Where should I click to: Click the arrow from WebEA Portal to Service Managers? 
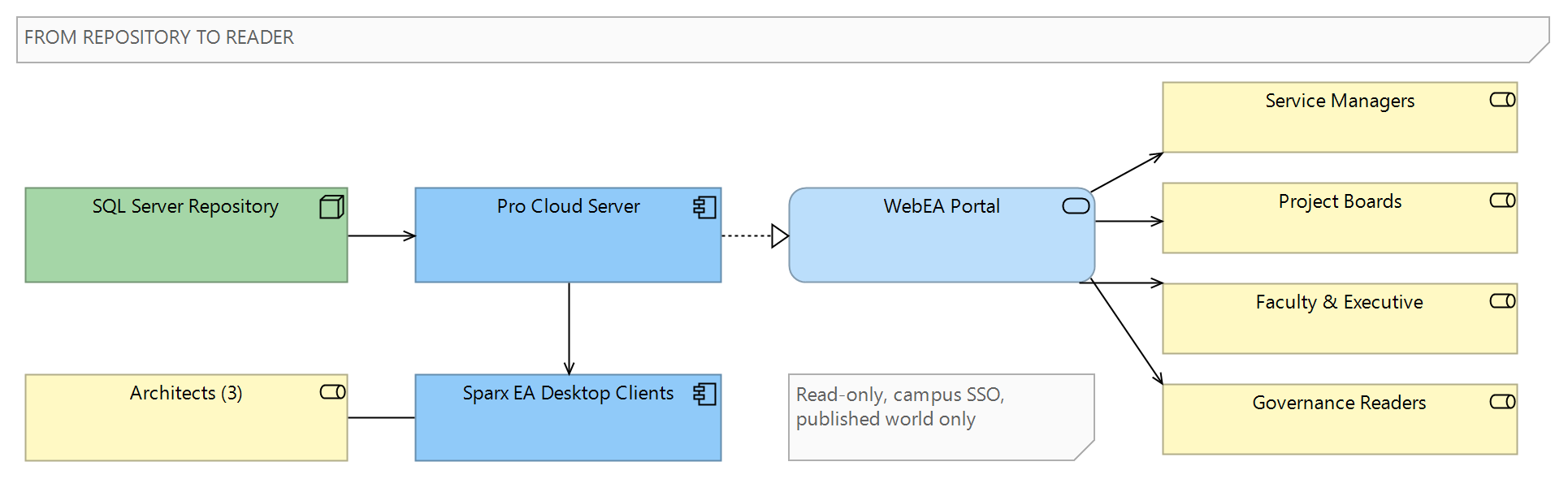[1127, 172]
